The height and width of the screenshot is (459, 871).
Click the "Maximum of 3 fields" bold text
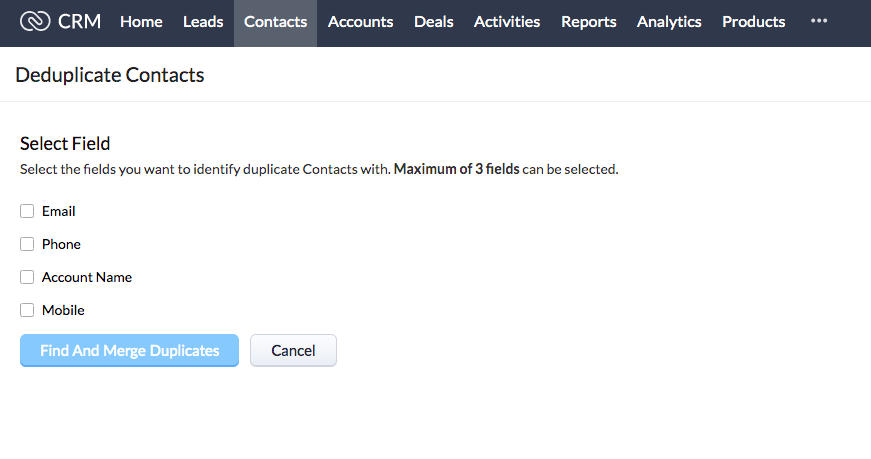click(456, 169)
